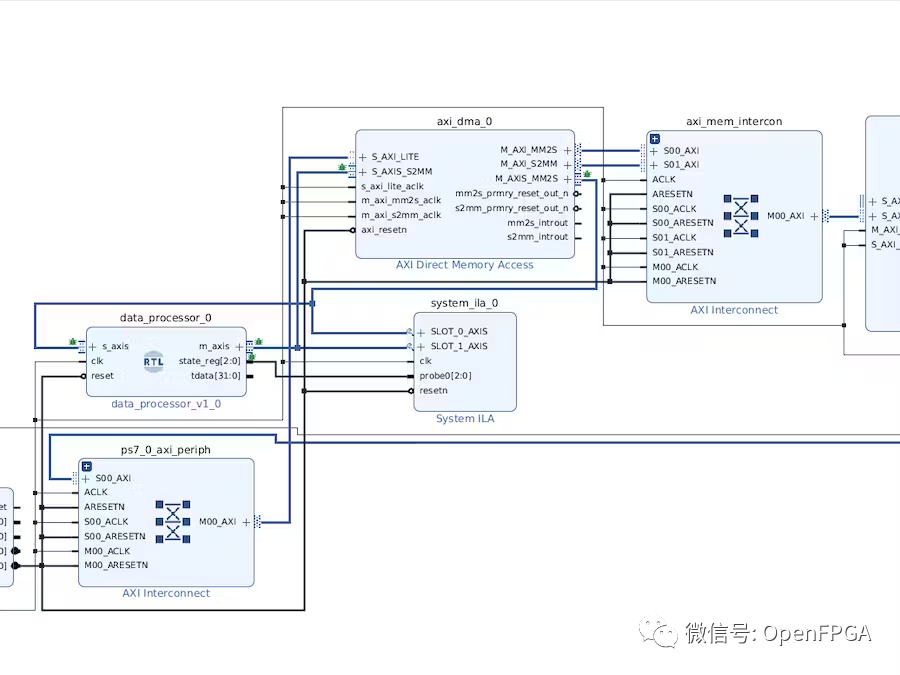Click the green debug icon beside S_AXIS_S2MM
Image resolution: width=900 pixels, height=675 pixels.
coord(343,165)
